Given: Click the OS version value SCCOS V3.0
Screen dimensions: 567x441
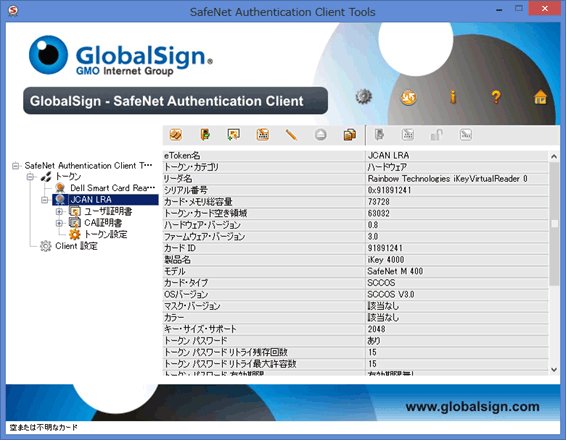Looking at the screenshot, I should click(391, 294).
